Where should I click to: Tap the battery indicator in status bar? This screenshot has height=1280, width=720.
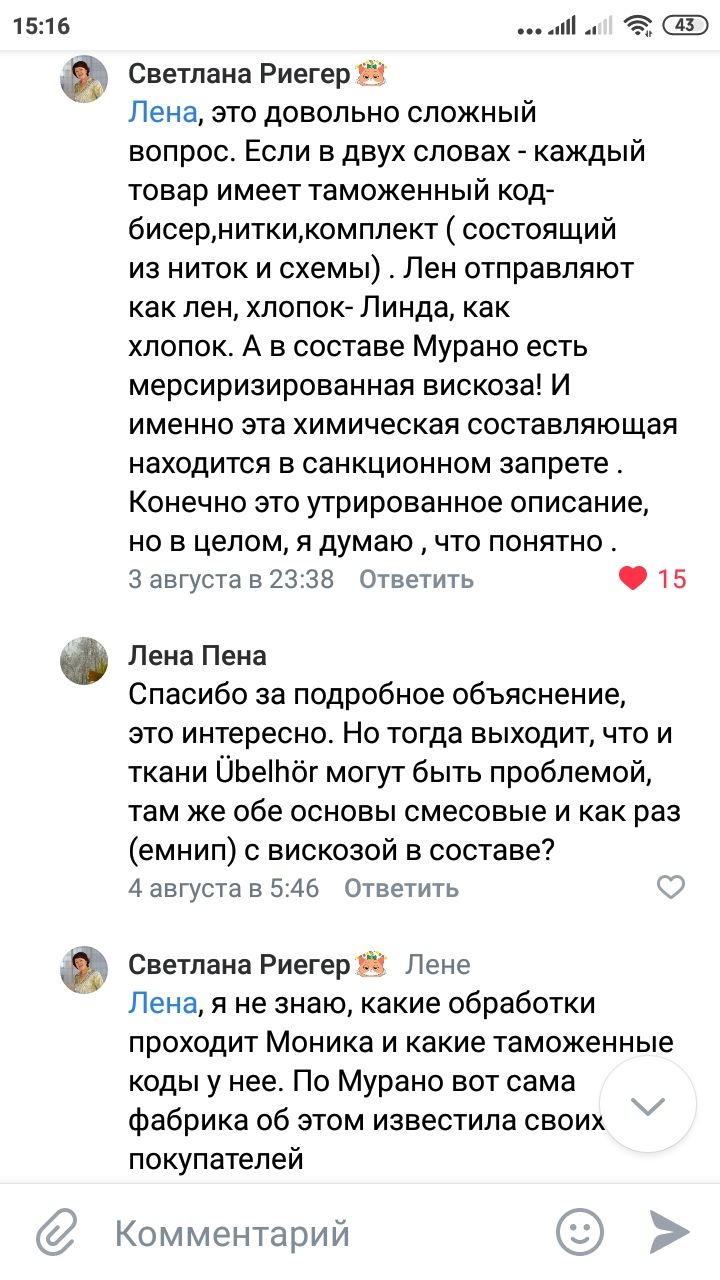pyautogui.click(x=683, y=26)
